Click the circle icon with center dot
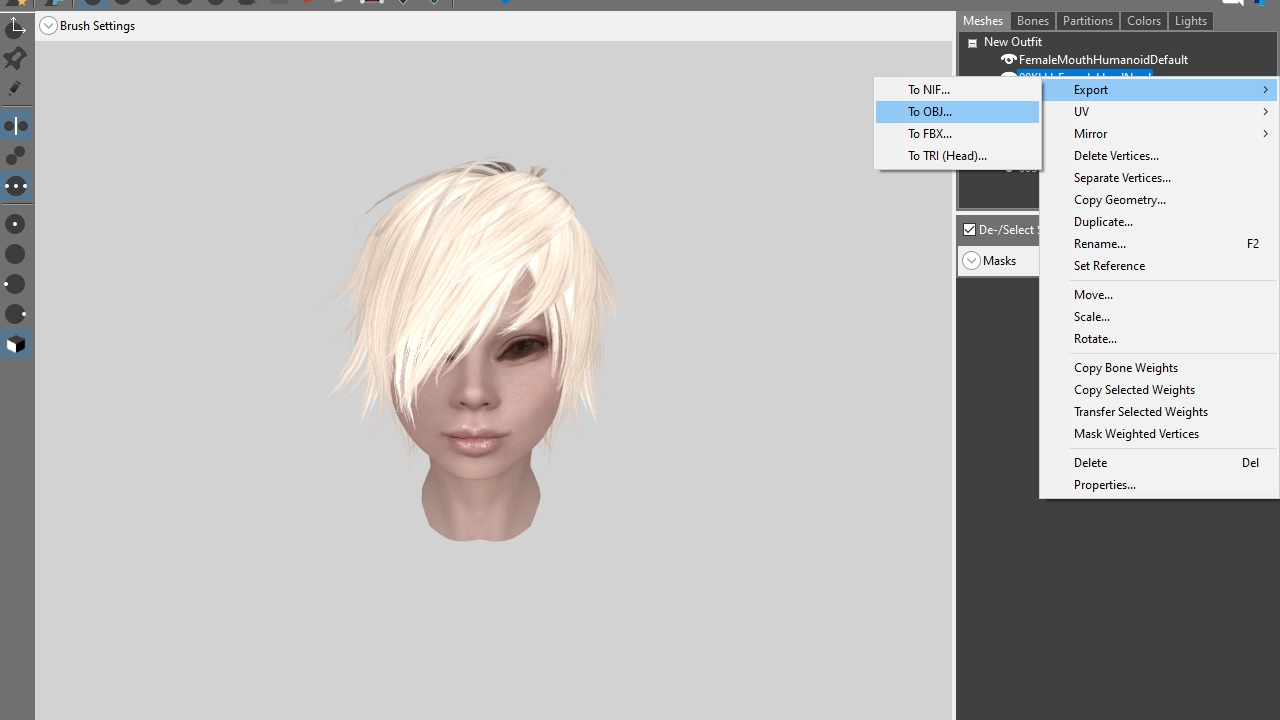1280x720 pixels. pyautogui.click(x=16, y=224)
